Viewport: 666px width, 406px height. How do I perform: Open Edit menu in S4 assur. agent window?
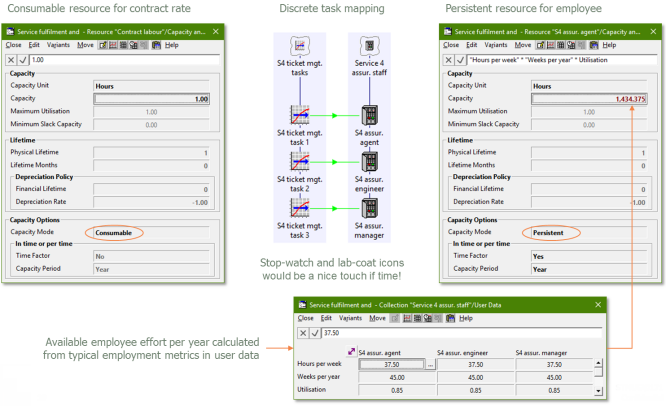470,45
